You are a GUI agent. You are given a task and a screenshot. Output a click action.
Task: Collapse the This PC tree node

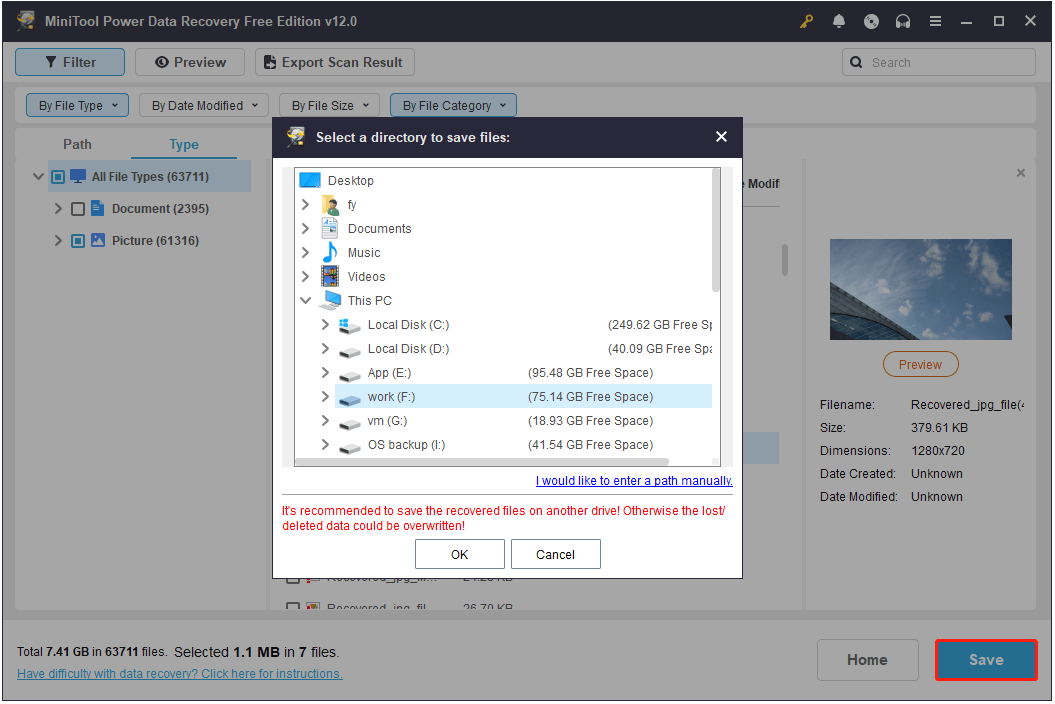(x=305, y=301)
